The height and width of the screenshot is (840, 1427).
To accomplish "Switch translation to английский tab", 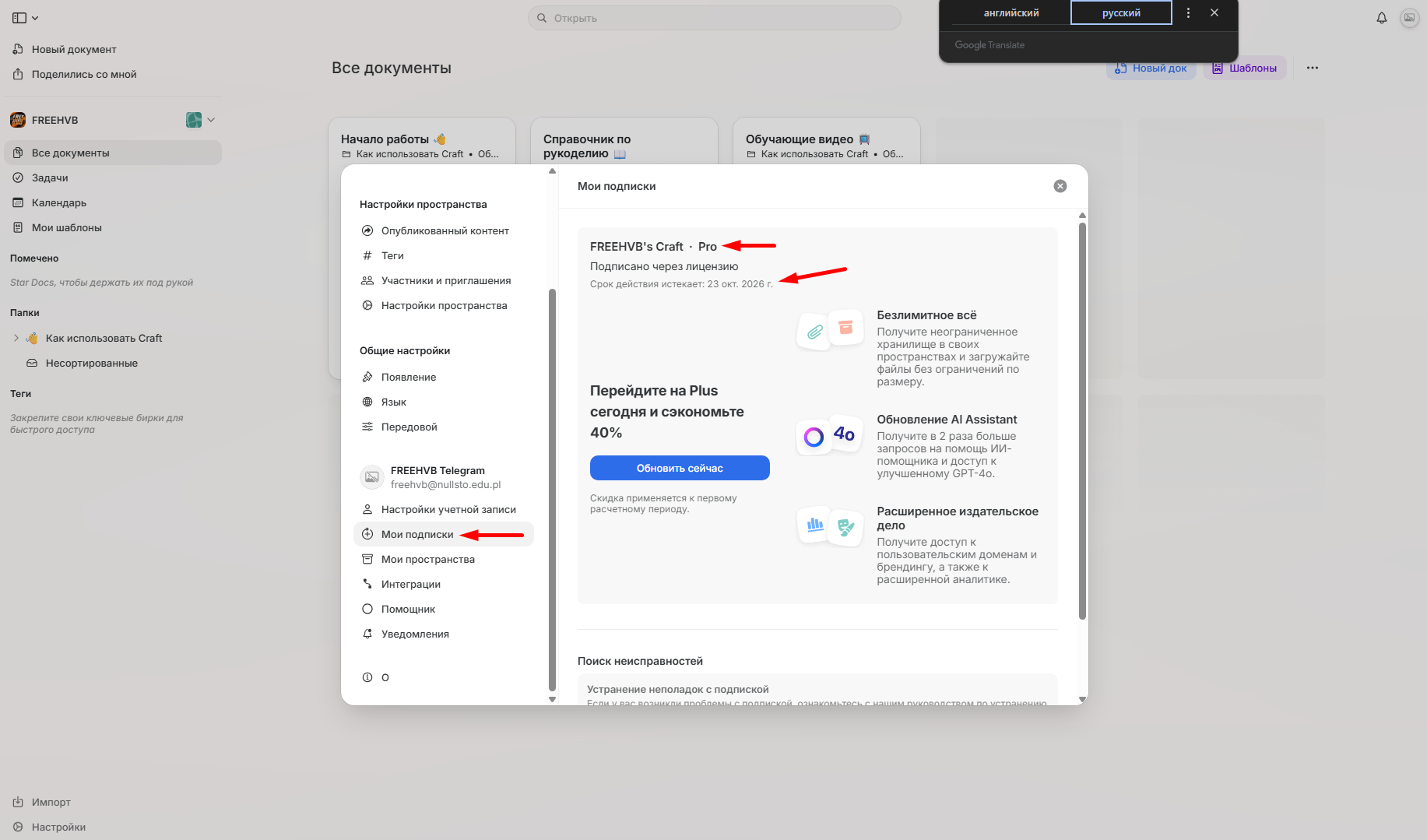I will point(1010,13).
